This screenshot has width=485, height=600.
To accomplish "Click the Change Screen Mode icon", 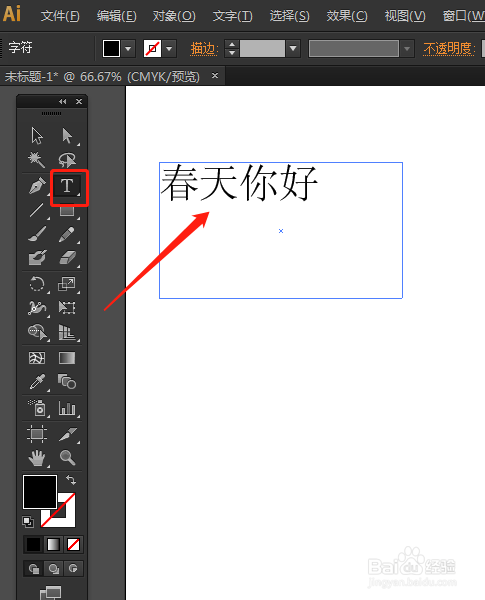I will pos(51,593).
